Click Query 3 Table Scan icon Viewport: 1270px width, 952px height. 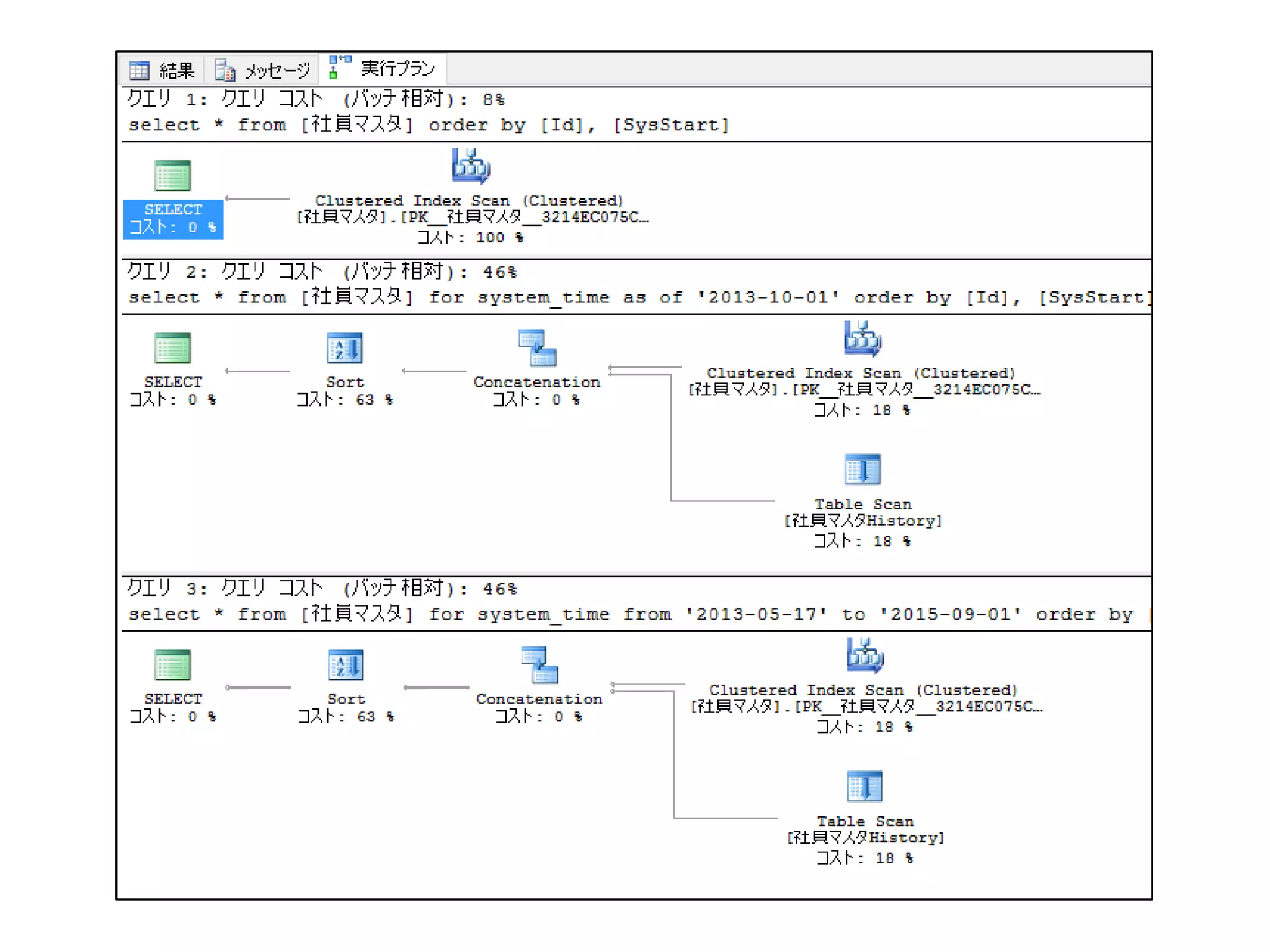pos(864,786)
